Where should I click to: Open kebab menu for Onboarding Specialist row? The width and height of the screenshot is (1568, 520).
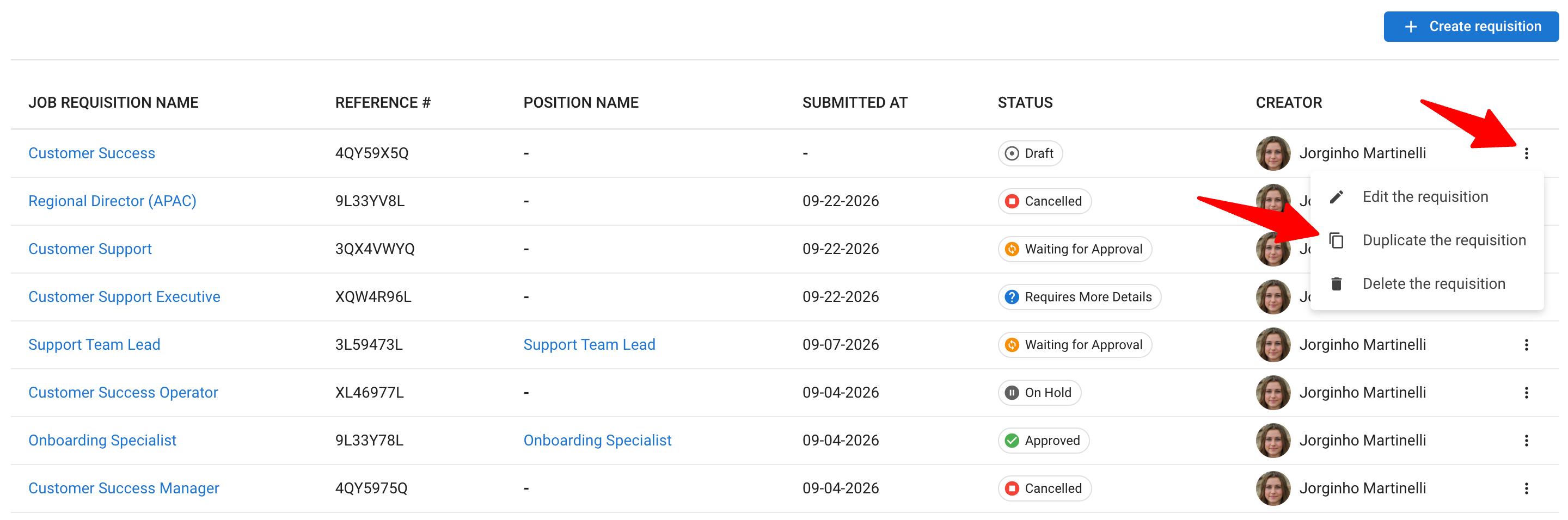click(x=1526, y=441)
